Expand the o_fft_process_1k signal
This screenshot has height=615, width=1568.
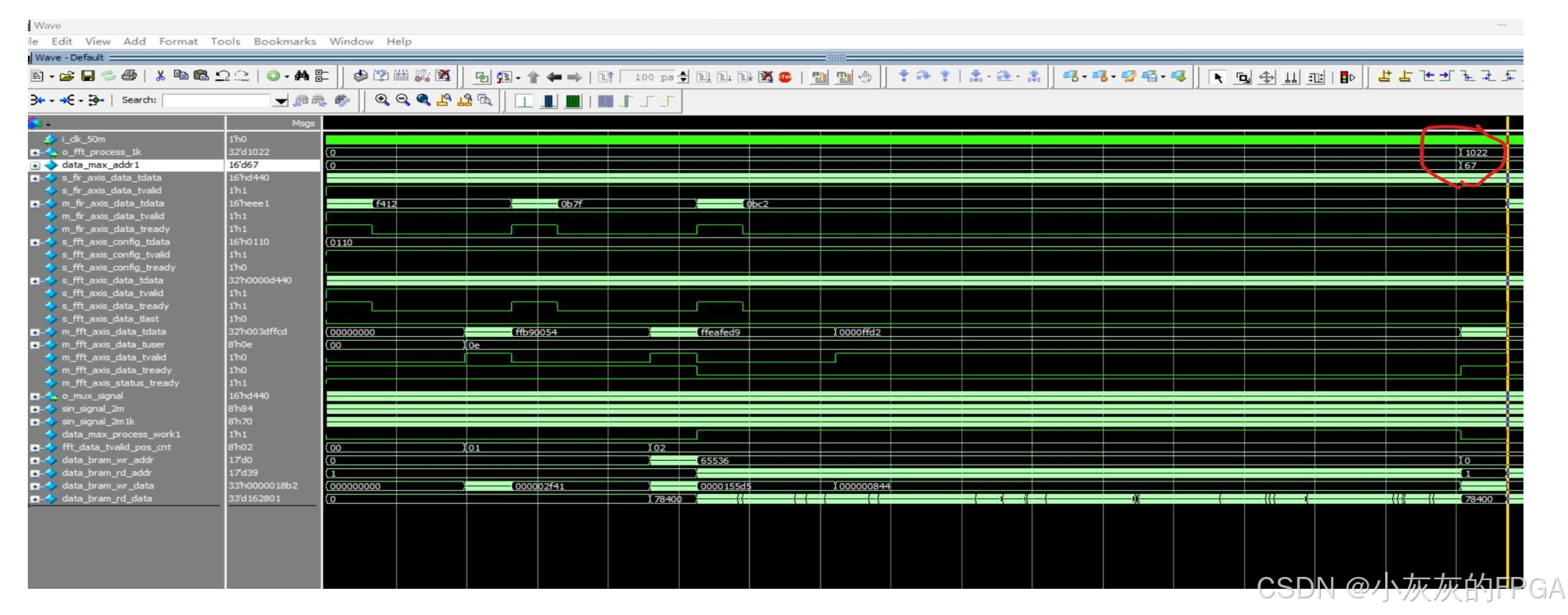[x=35, y=153]
